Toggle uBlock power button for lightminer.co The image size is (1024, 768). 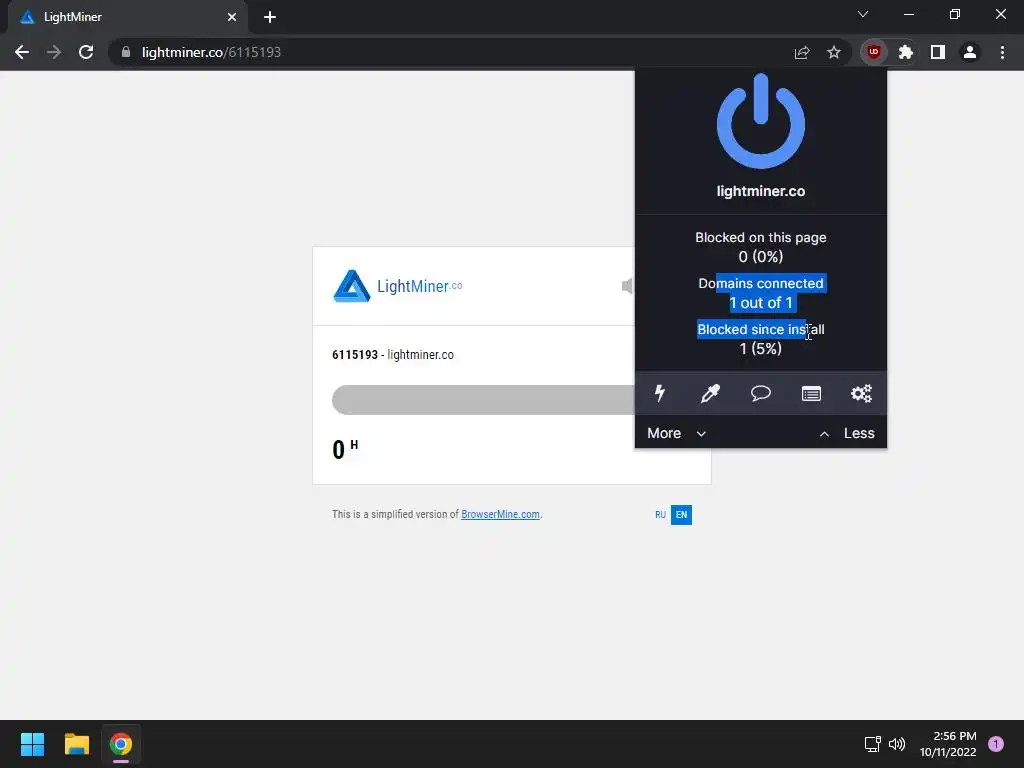[x=761, y=121]
